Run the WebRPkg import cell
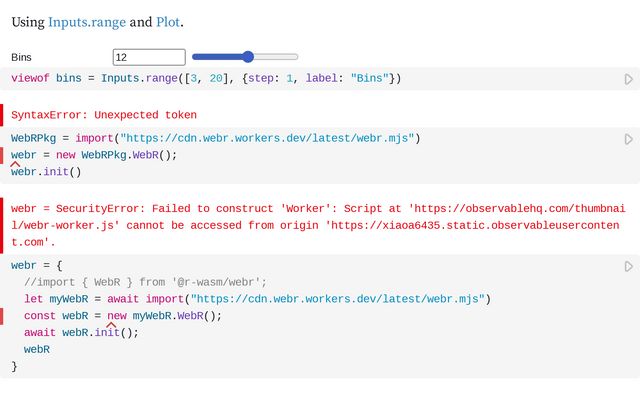Viewport: 640px width, 400px height. 628,139
